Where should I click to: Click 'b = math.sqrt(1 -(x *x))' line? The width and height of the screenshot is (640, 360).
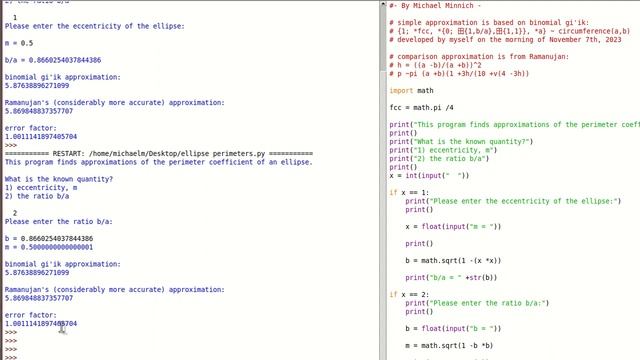[453, 260]
